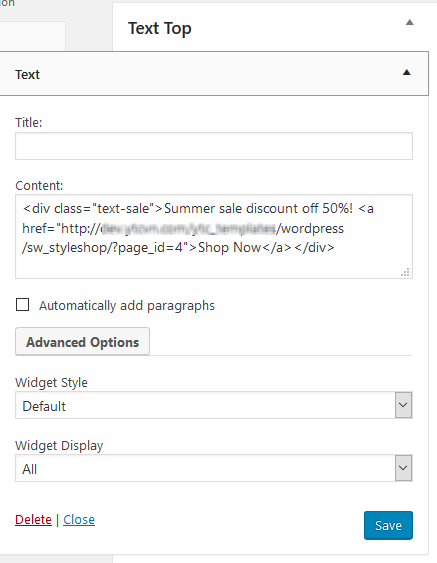Focus the Title input field
Screen dimensions: 437x563
[214, 146]
